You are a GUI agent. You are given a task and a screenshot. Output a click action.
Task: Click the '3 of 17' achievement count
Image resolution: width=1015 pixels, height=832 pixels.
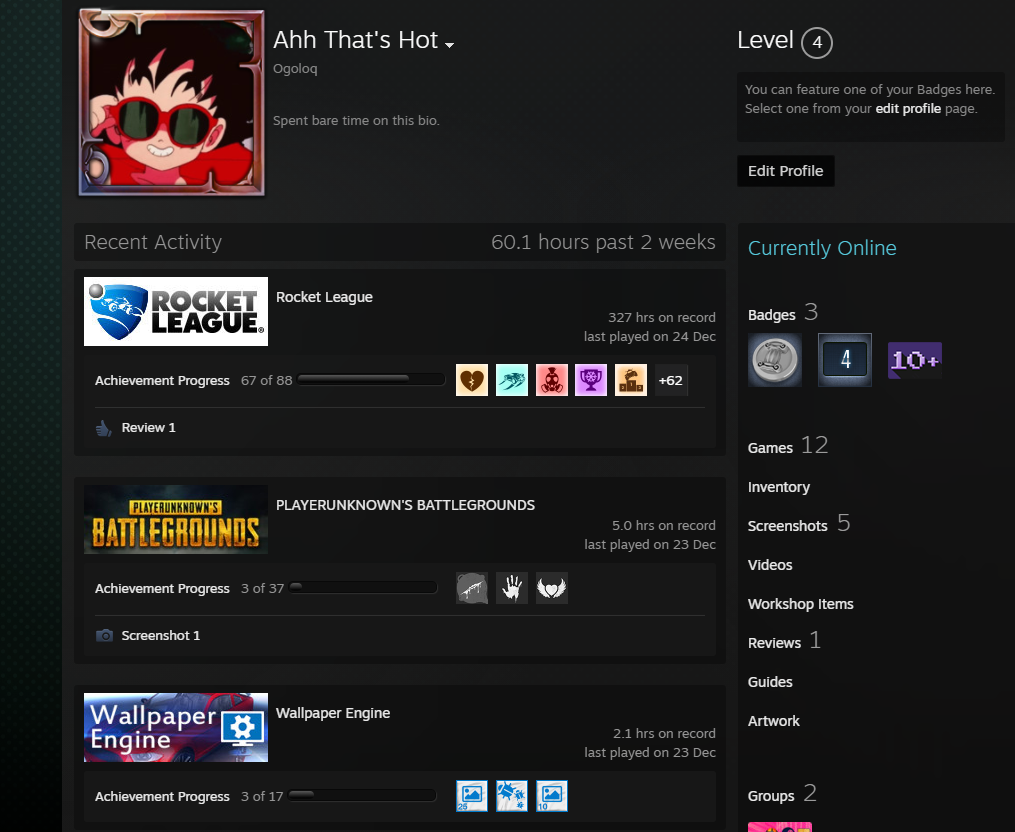(262, 796)
